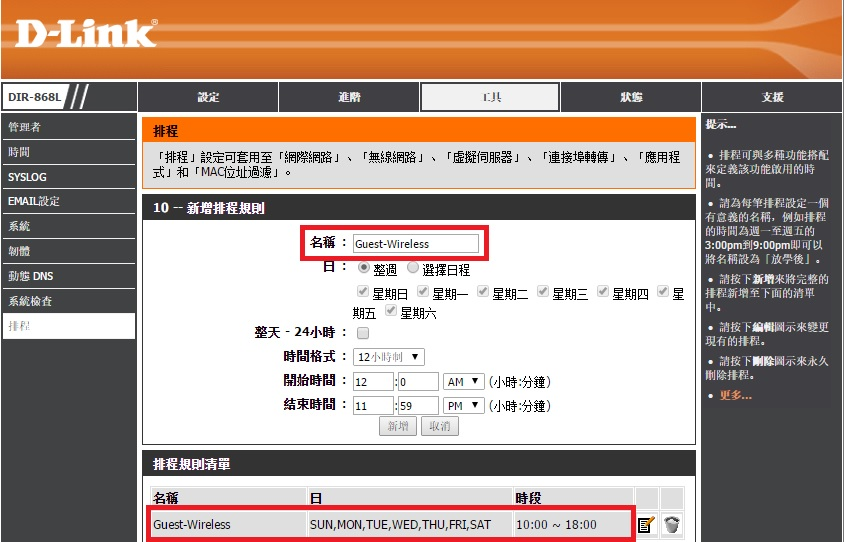Click the trash icon to delete Guest-Wireless
The image size is (844, 542).
click(672, 523)
